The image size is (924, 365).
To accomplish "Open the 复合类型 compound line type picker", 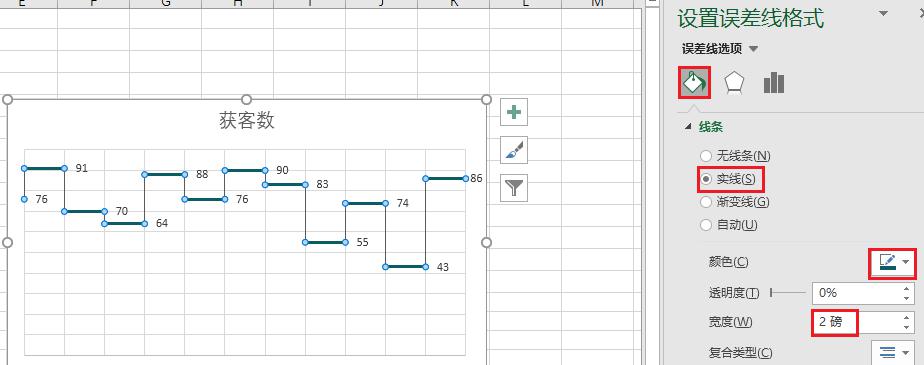I will [893, 353].
